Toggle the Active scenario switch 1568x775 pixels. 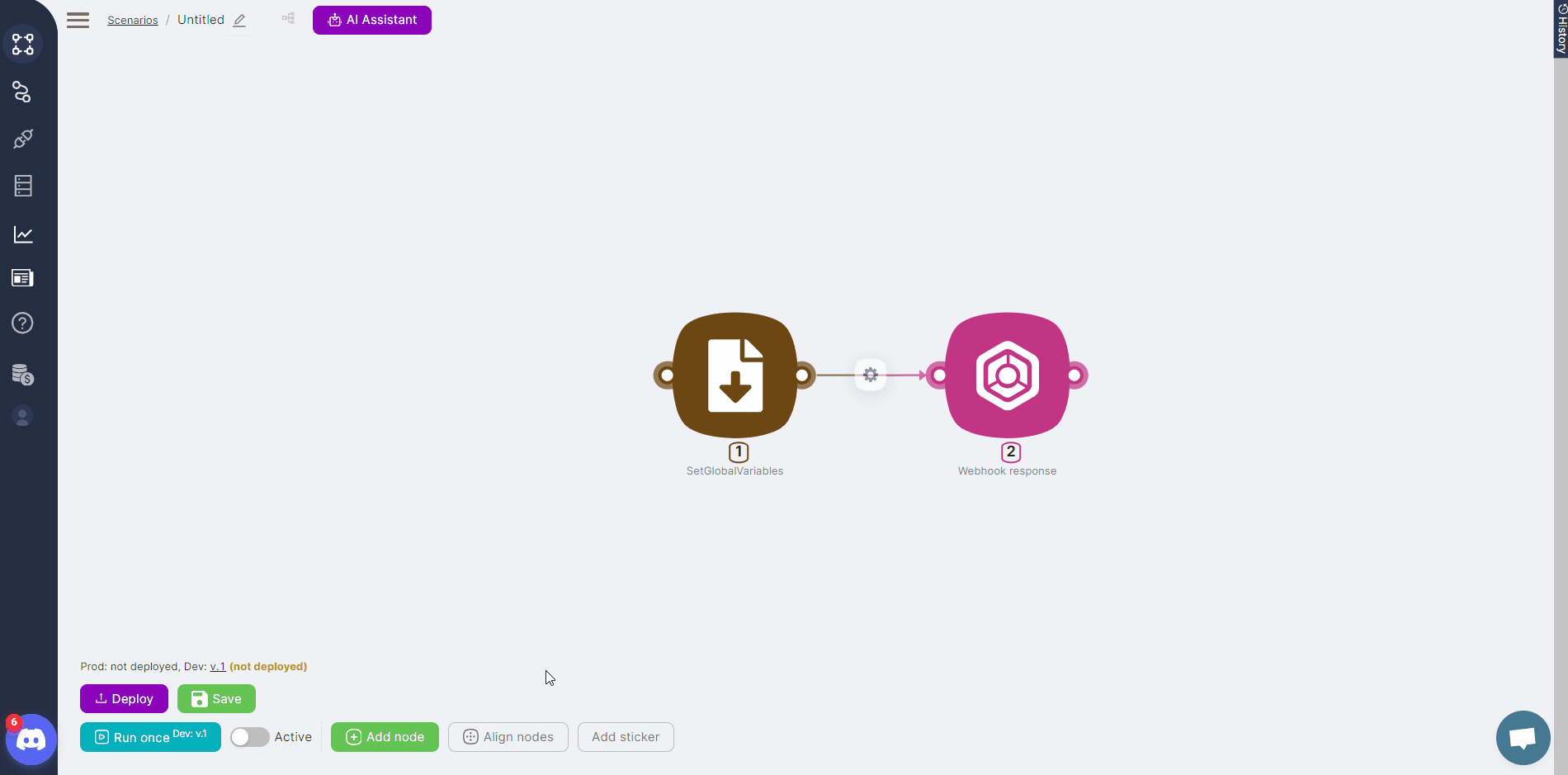point(249,737)
